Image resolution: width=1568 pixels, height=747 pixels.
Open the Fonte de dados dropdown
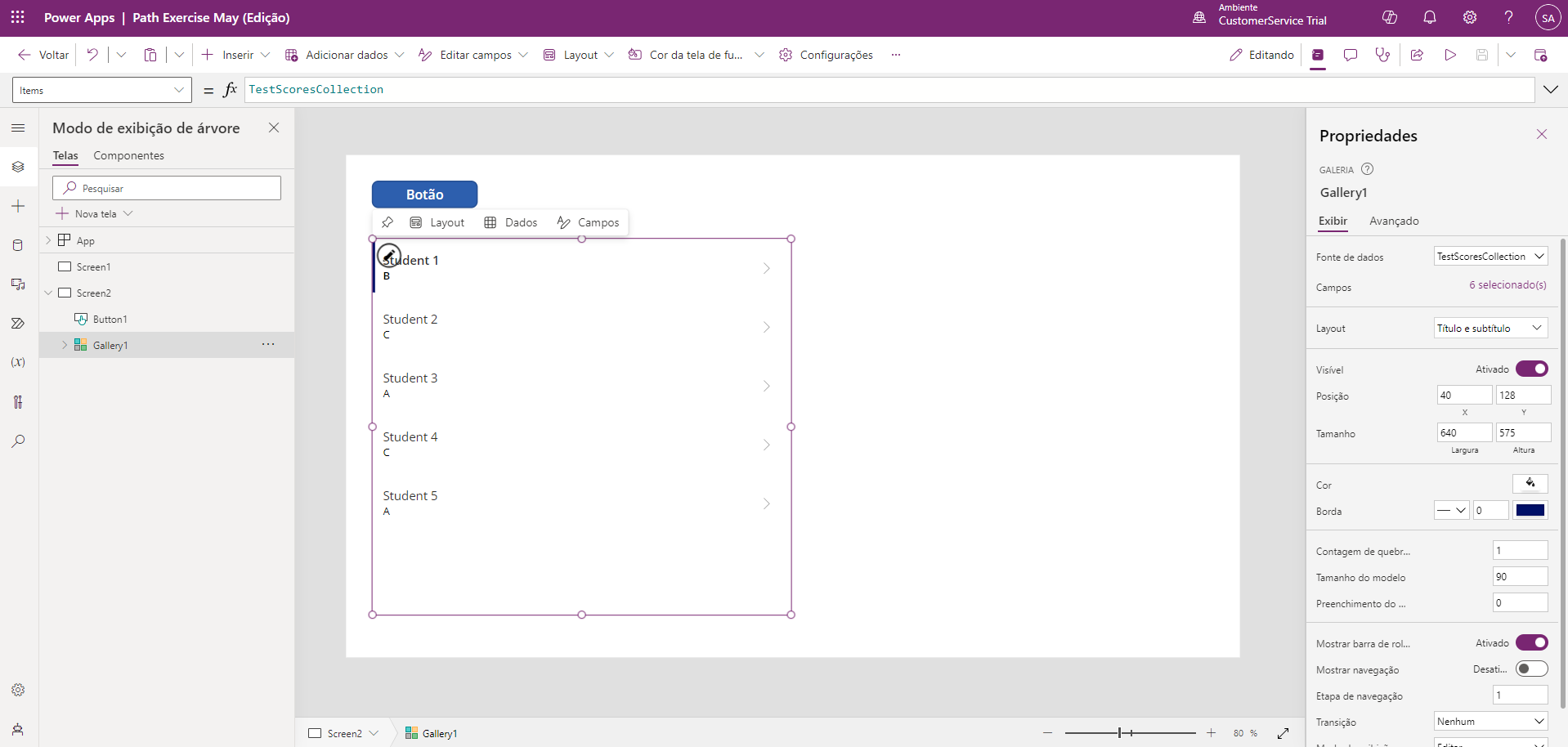coord(1491,256)
